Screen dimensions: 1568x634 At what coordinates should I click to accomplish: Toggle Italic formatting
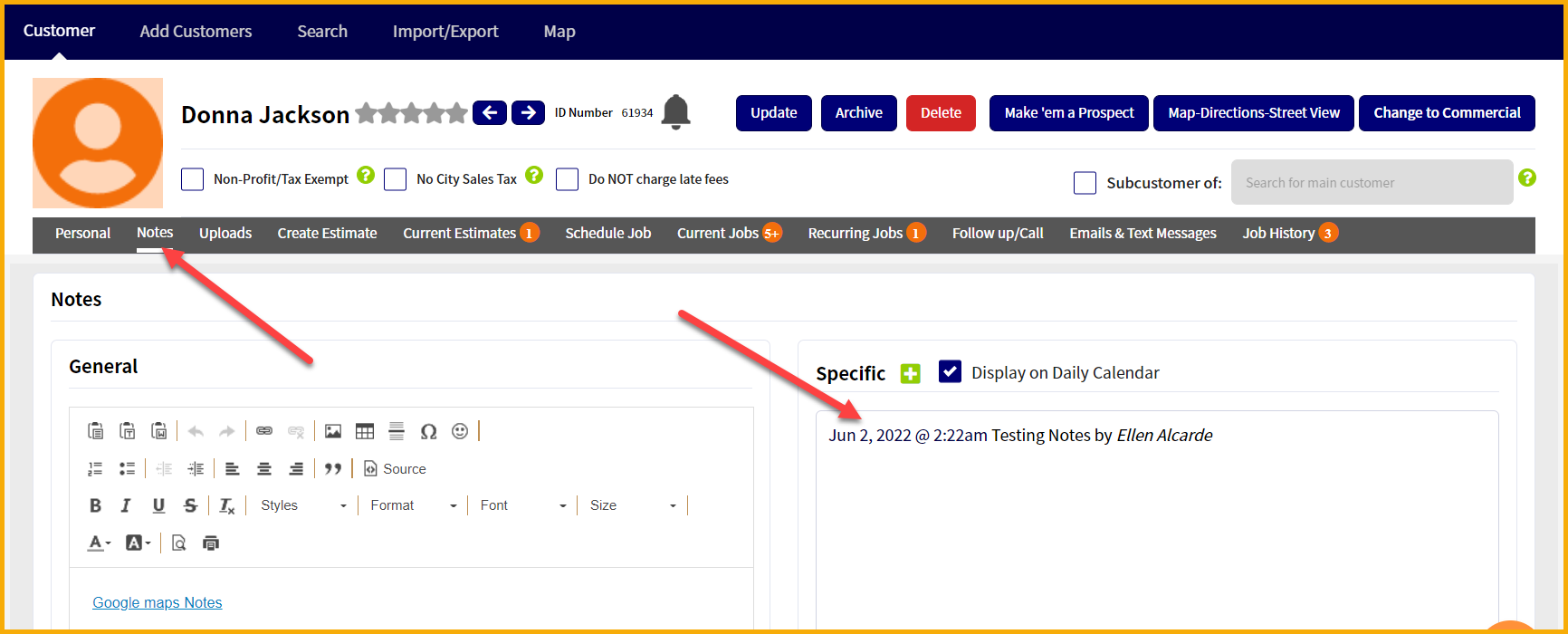pos(126,505)
